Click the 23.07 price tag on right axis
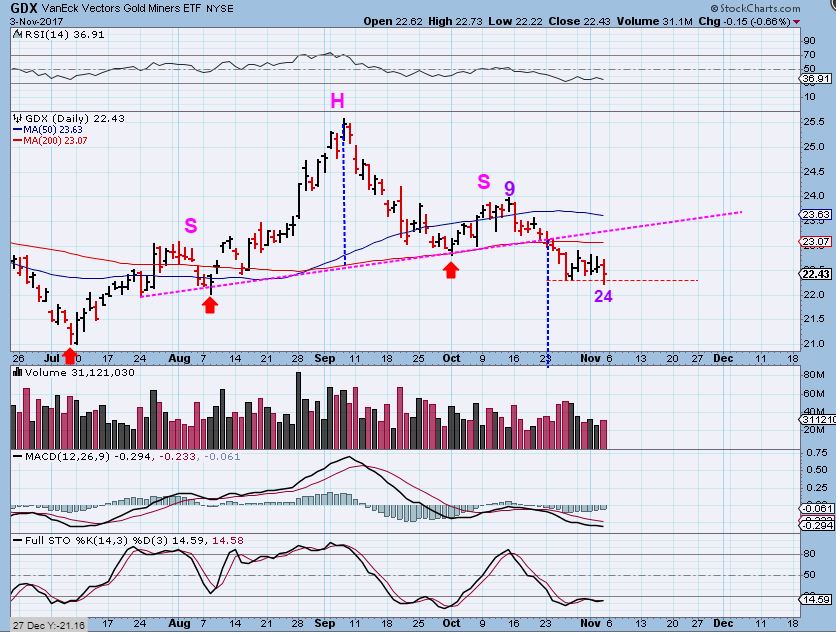The image size is (836, 633). 816,242
